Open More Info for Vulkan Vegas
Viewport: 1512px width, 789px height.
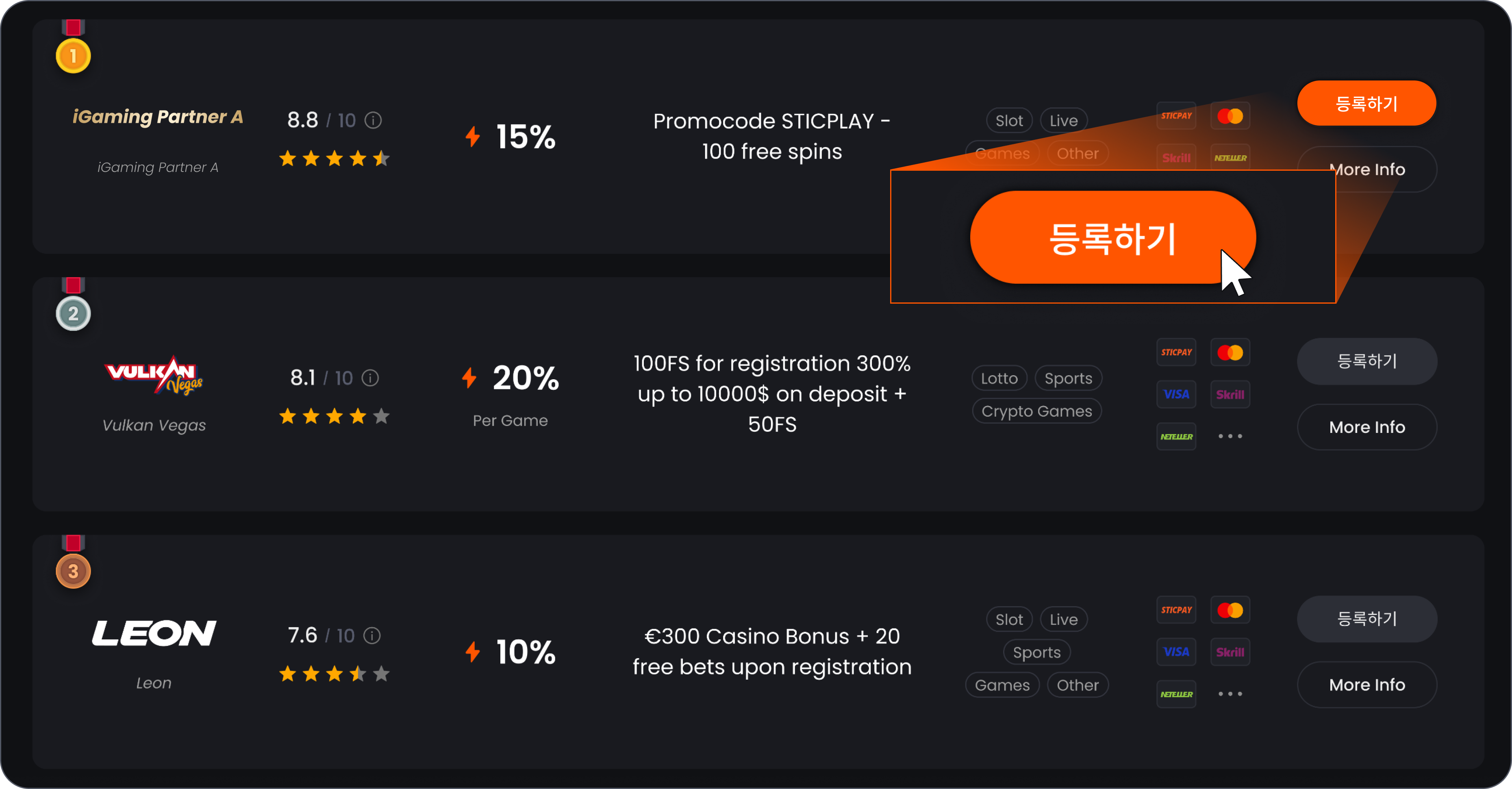tap(1367, 427)
